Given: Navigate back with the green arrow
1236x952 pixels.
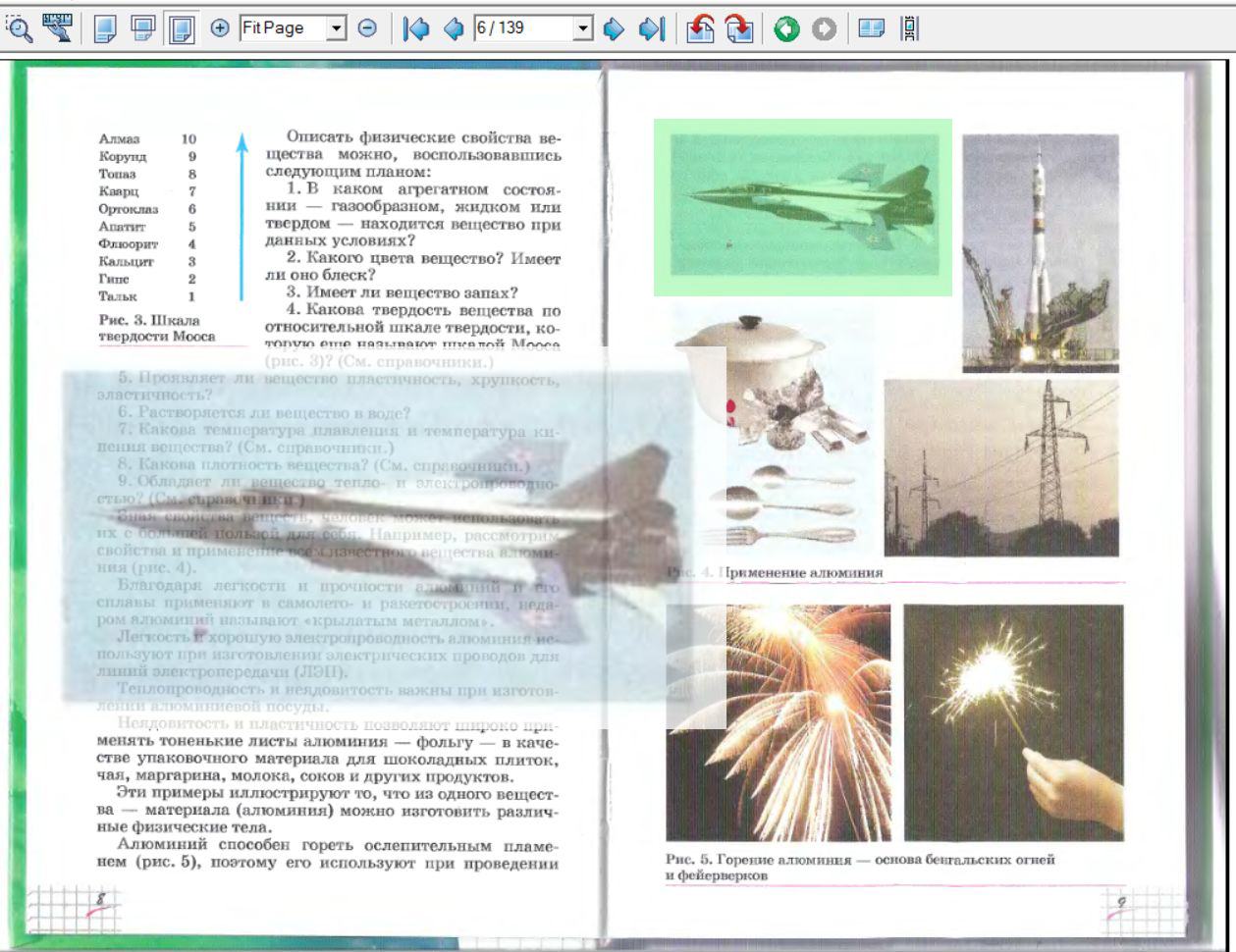Looking at the screenshot, I should coord(786,29).
